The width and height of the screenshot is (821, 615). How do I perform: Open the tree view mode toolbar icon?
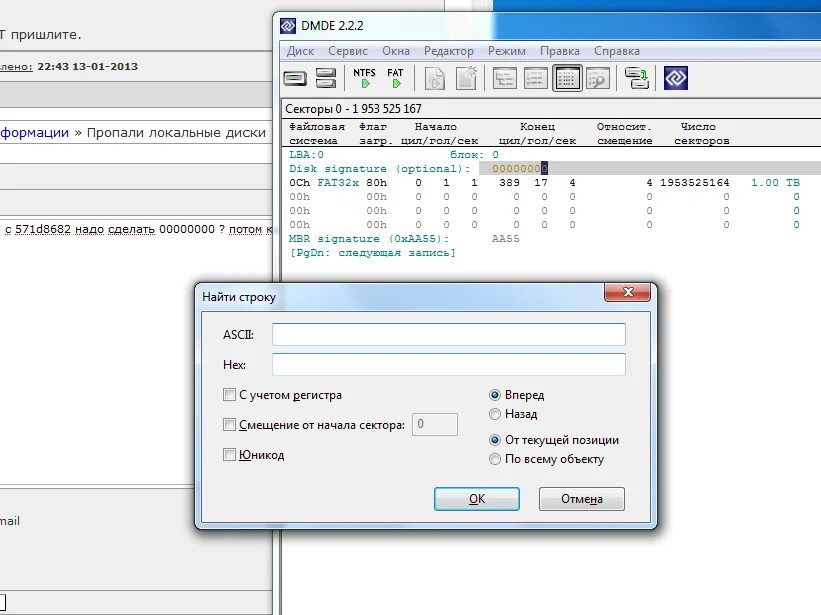click(x=505, y=79)
